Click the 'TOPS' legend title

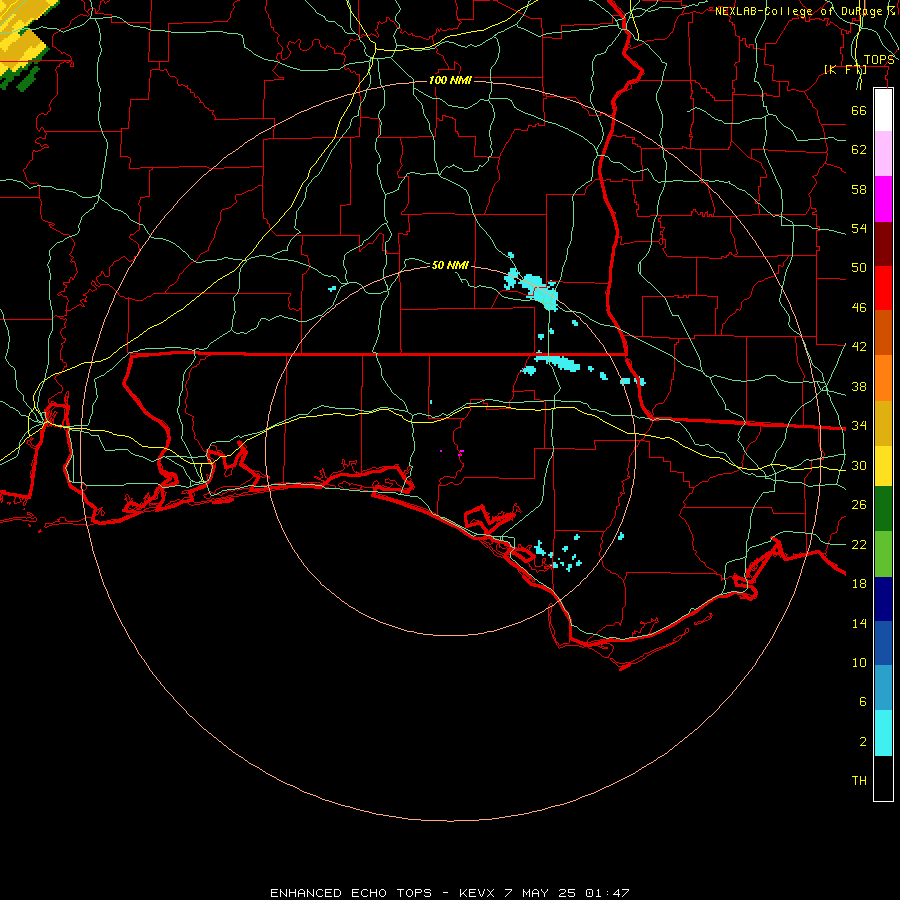click(x=879, y=60)
